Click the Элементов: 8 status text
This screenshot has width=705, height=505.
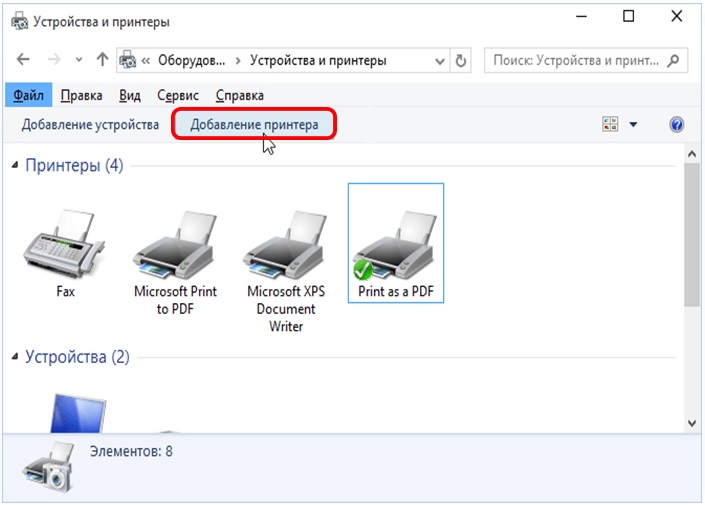pyautogui.click(x=131, y=451)
